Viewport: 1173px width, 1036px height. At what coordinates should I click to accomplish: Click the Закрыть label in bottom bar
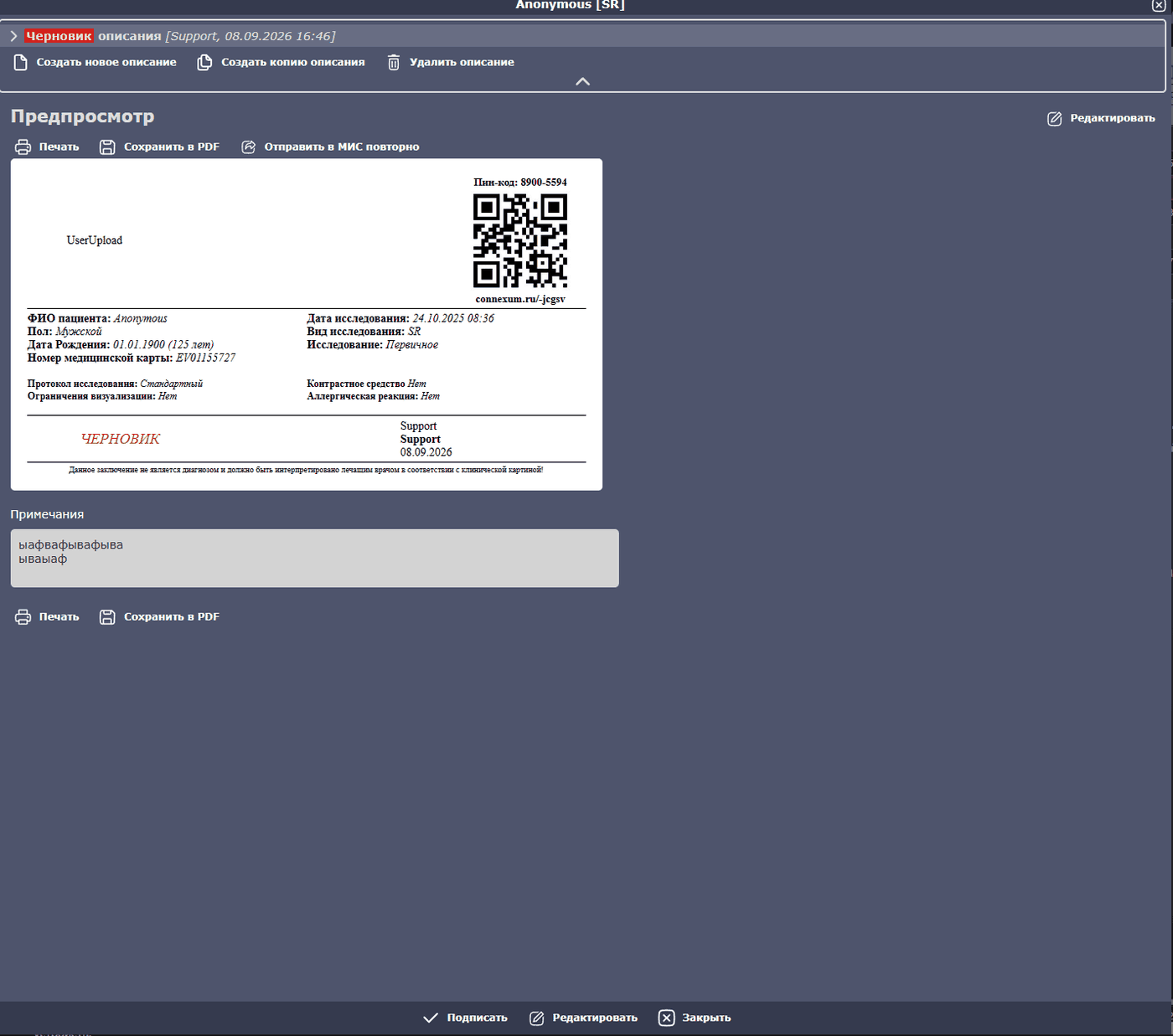click(x=706, y=1018)
